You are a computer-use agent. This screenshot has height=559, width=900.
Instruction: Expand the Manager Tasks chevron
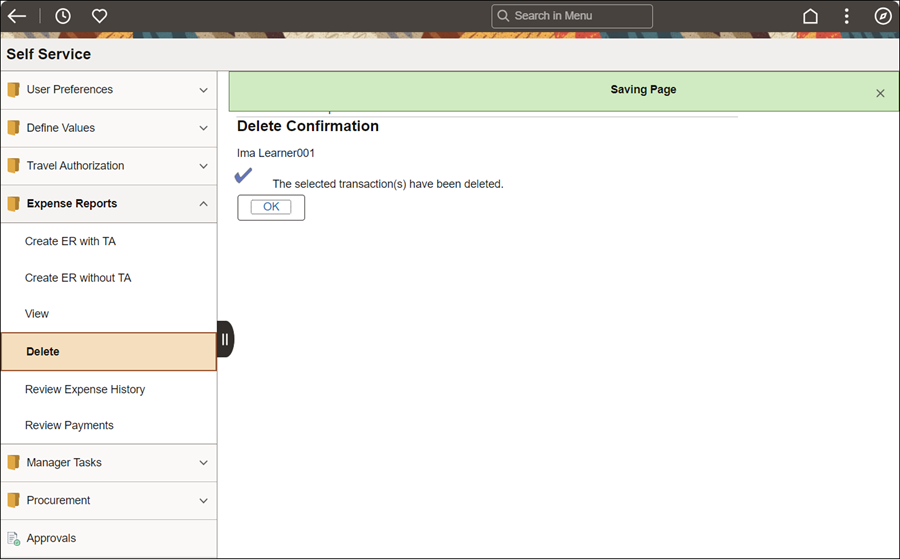point(203,463)
